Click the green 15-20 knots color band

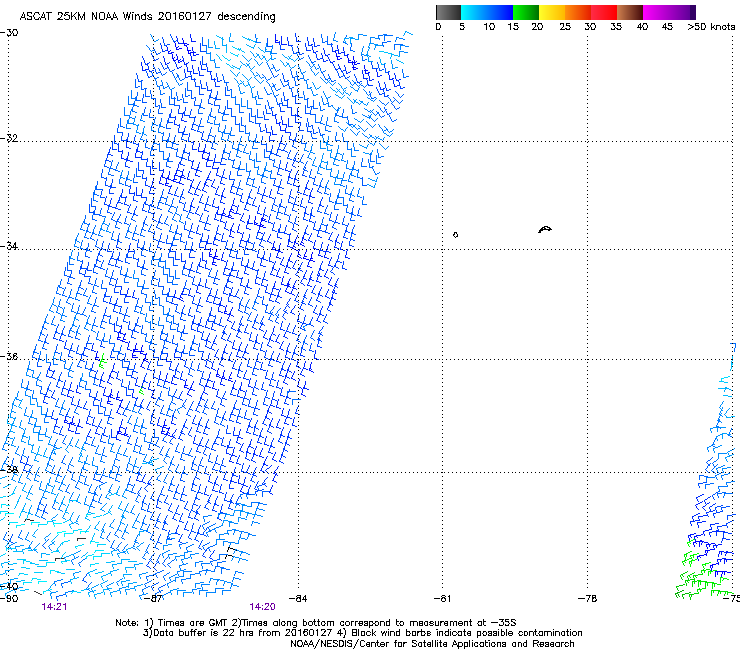(526, 12)
